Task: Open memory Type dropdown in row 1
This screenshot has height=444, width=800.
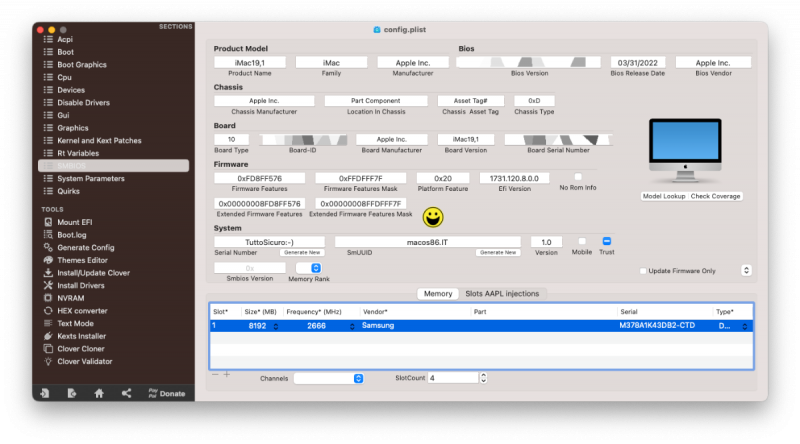Action: (x=745, y=326)
